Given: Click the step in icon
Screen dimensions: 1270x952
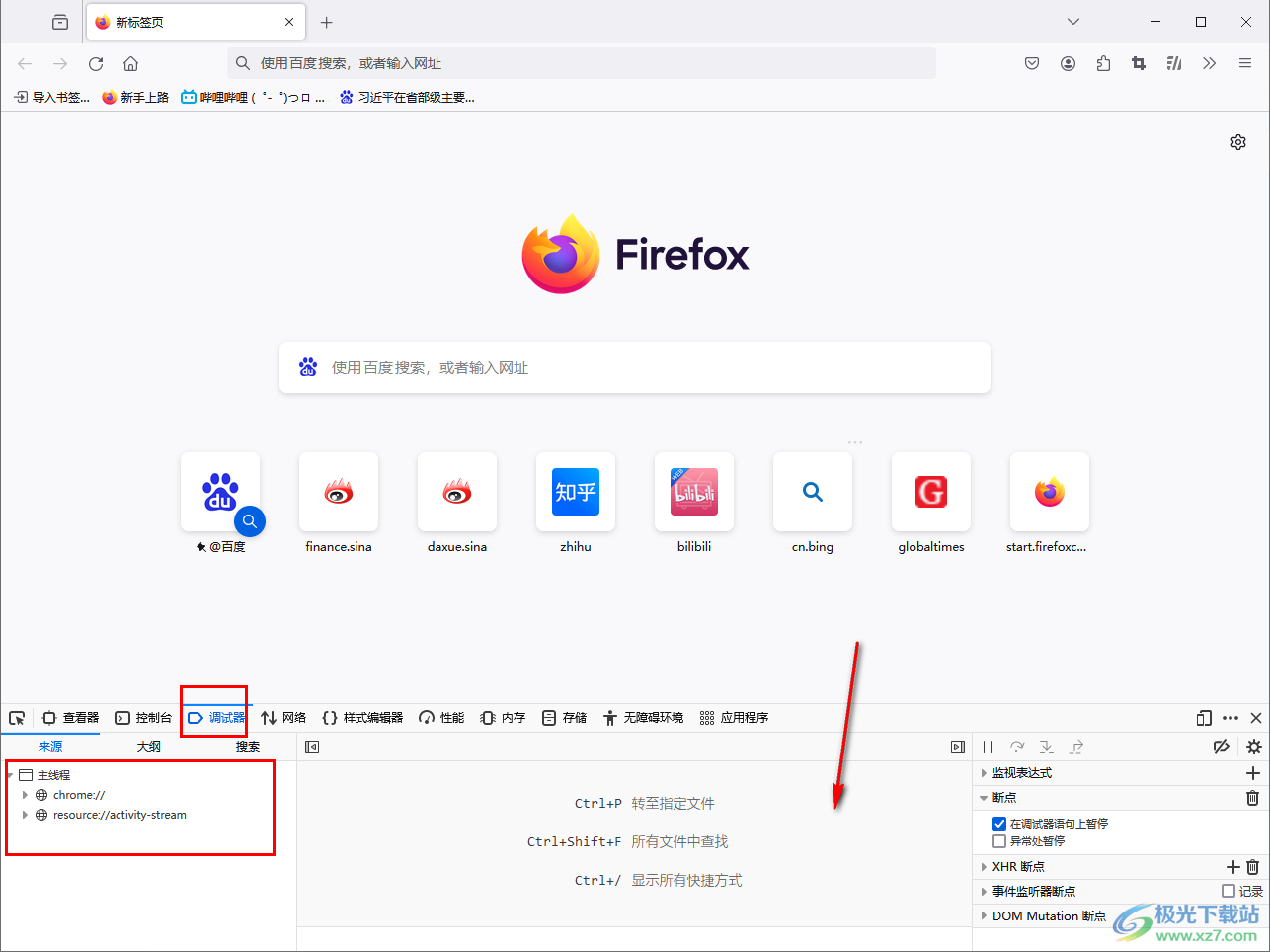Looking at the screenshot, I should click(x=1047, y=747).
